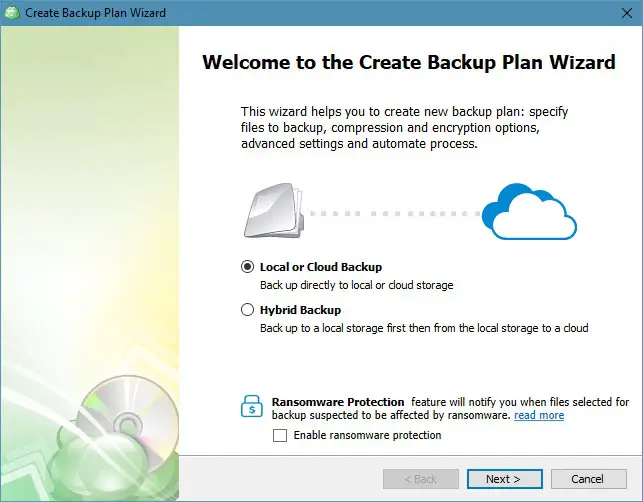Click the ransomware padlock icon
The image size is (643, 502).
[x=252, y=406]
